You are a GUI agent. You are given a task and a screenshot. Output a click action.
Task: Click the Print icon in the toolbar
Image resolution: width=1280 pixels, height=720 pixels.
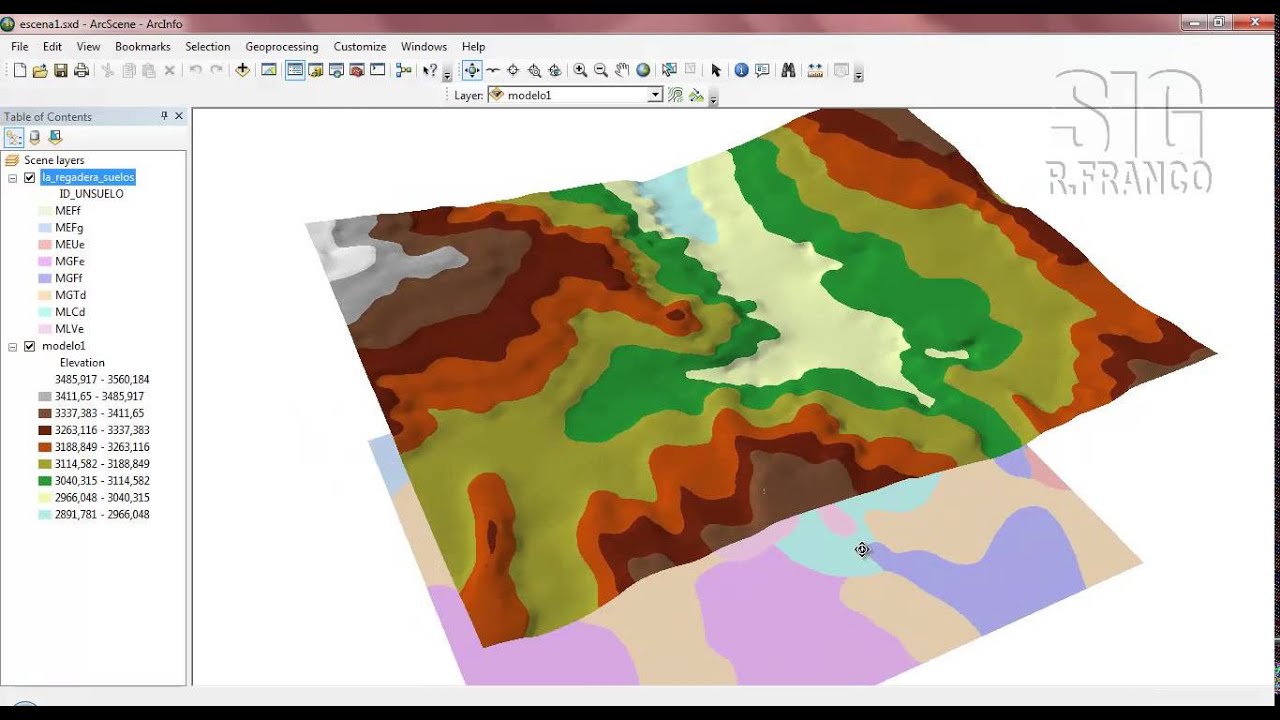coord(82,70)
